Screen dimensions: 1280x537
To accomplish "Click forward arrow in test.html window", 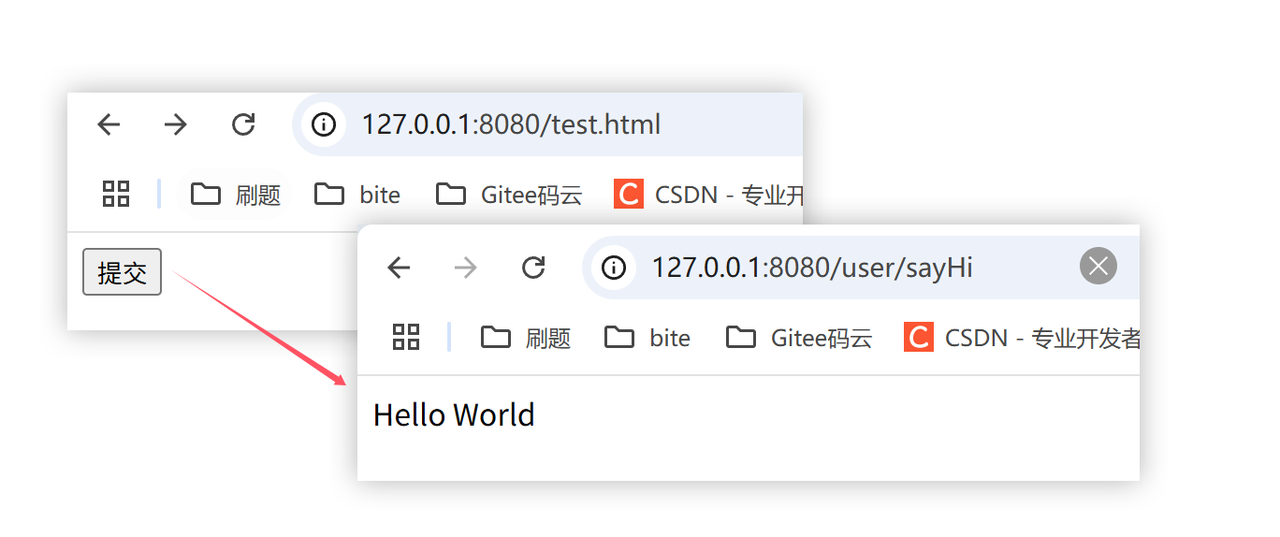I will coord(175,125).
